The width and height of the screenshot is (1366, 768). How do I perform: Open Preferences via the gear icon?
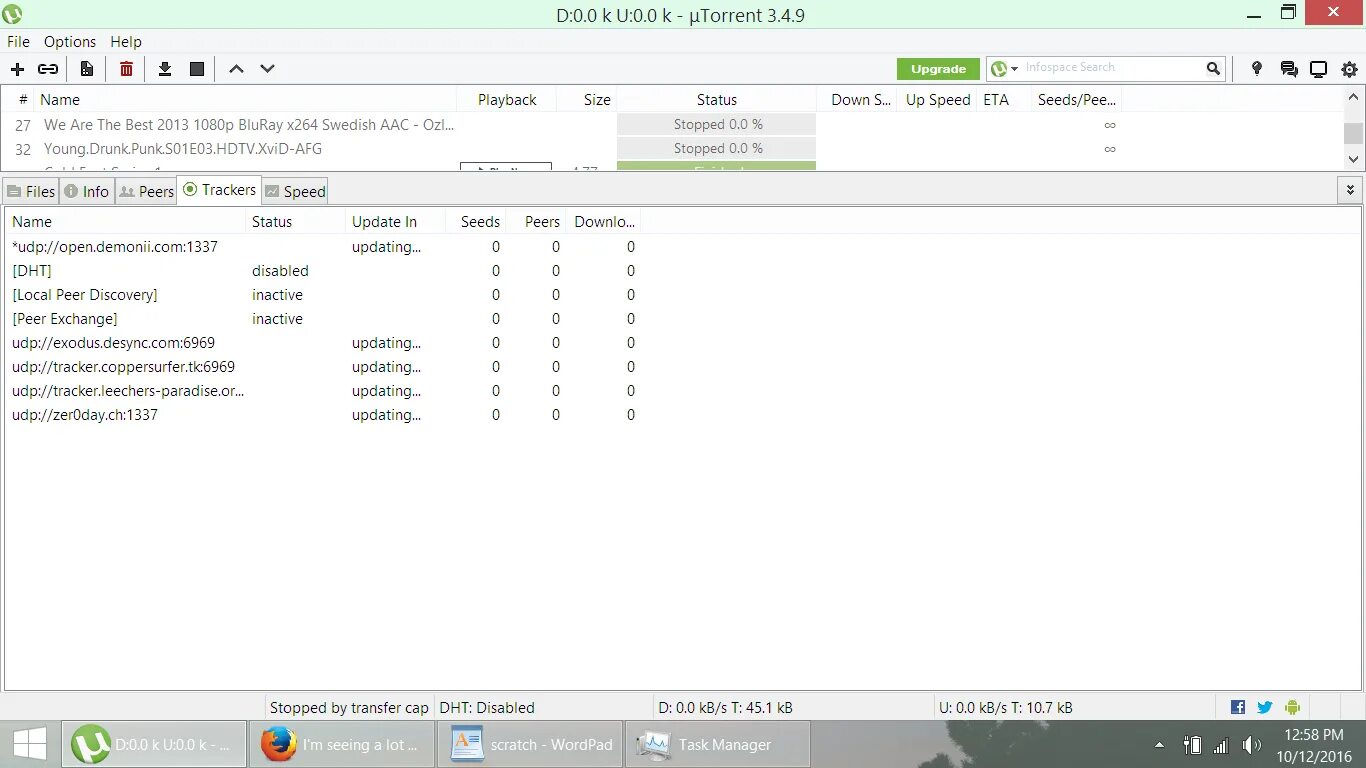click(x=1349, y=69)
